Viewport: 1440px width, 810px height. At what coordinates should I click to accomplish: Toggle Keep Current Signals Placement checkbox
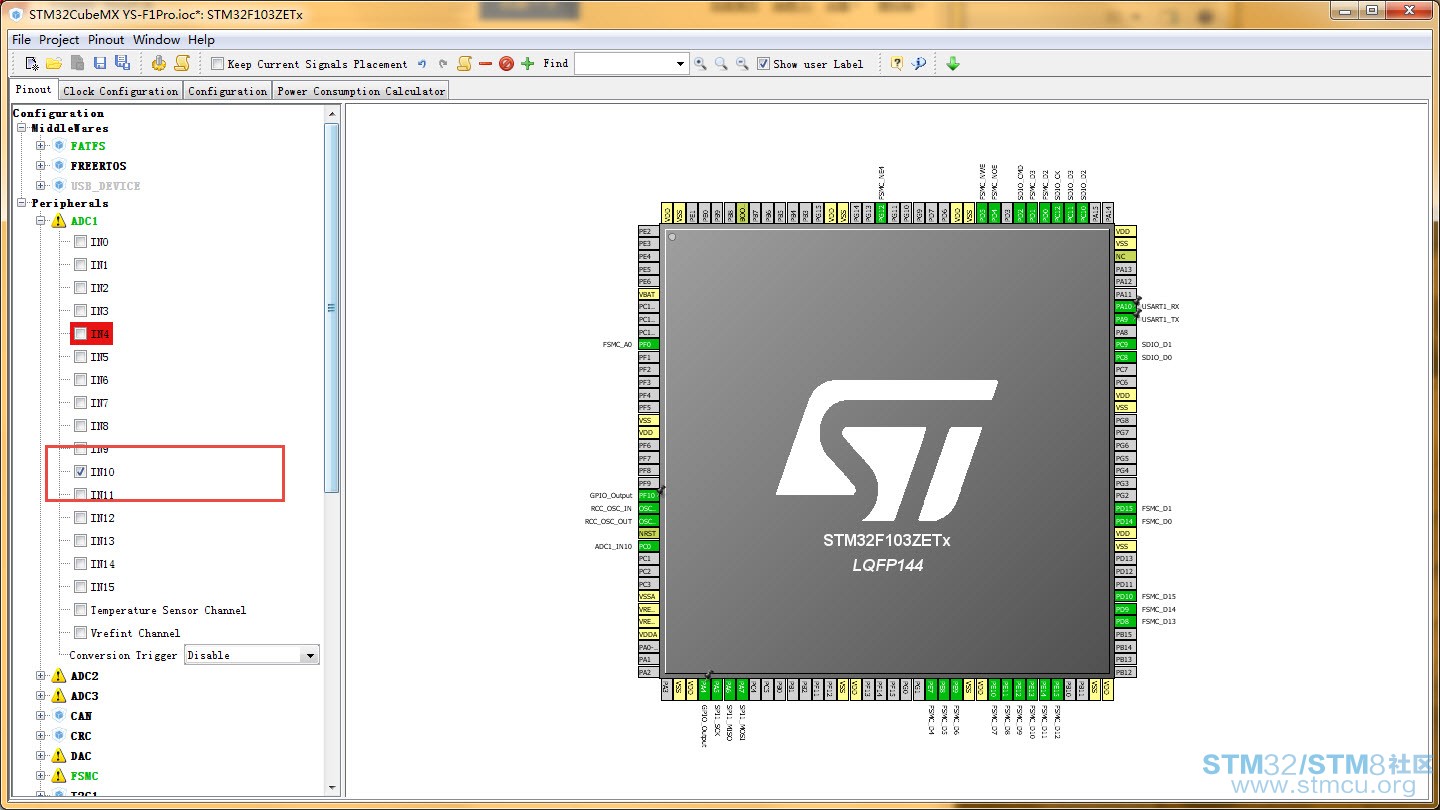pyautogui.click(x=217, y=64)
